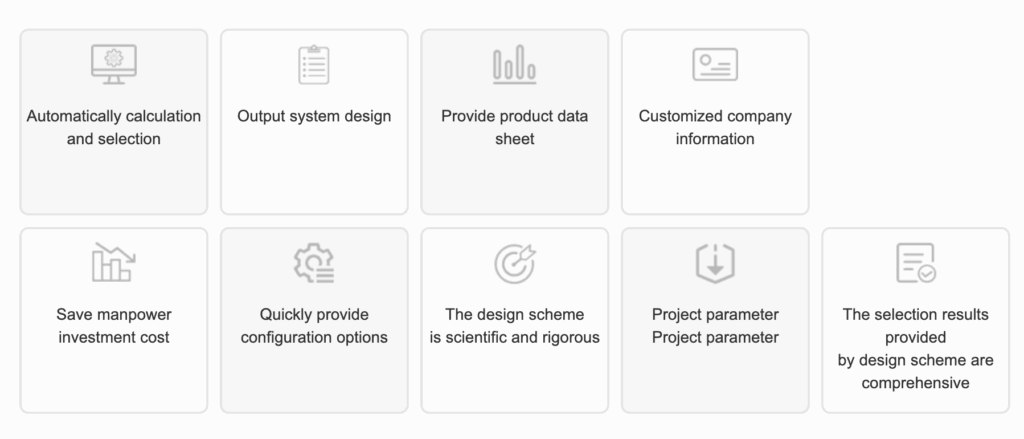
Task: Click "Output system design" label
Action: pyautogui.click(x=314, y=116)
